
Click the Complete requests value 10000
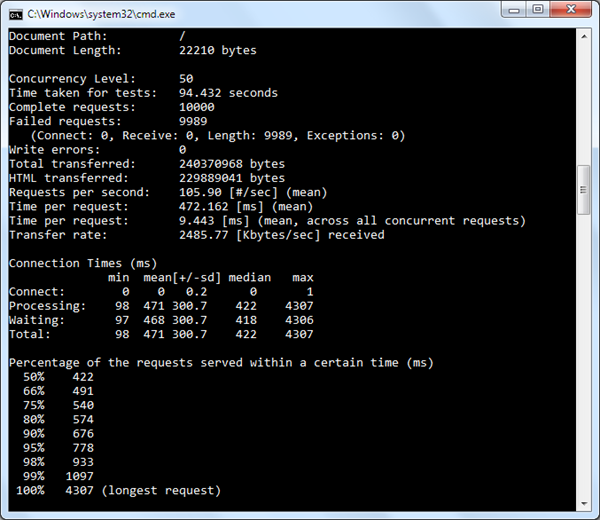coord(197,107)
